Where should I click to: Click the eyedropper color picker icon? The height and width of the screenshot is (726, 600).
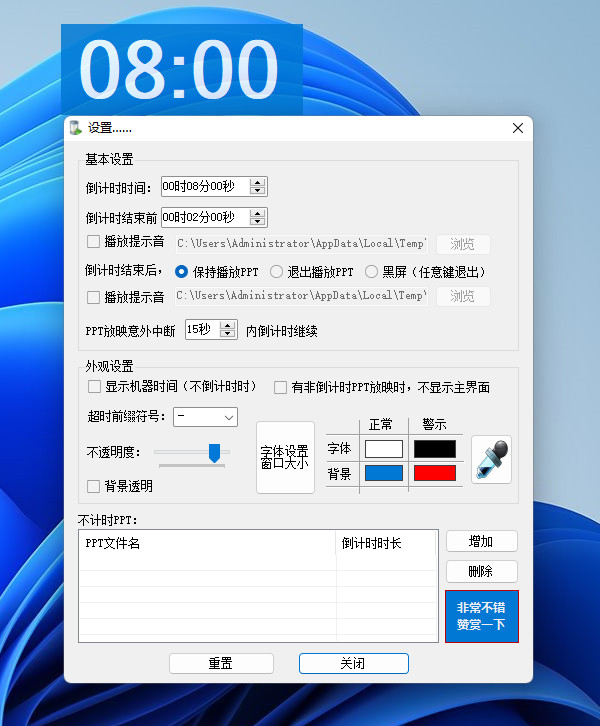click(x=491, y=460)
